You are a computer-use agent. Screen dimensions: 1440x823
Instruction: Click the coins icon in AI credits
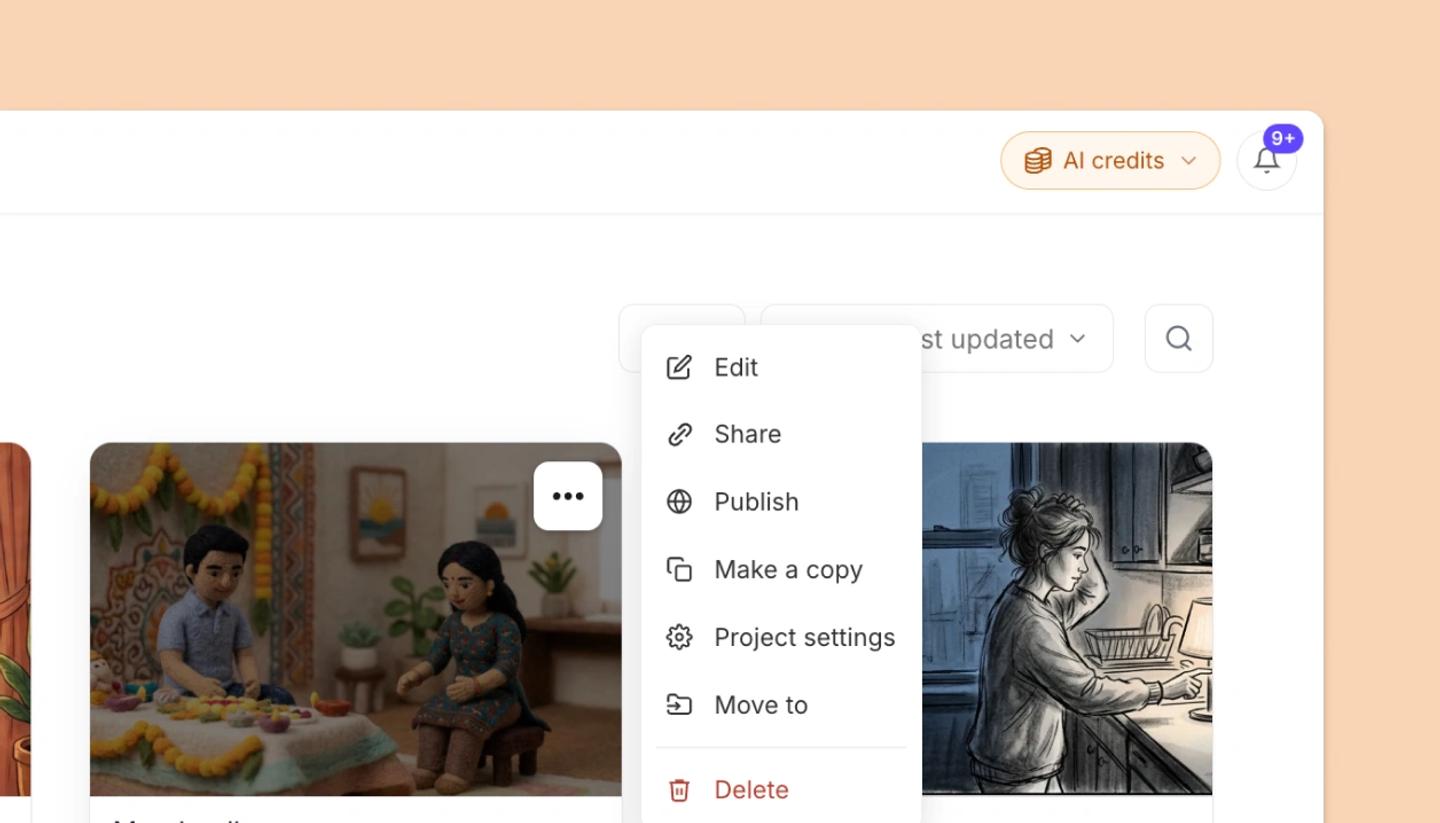[x=1038, y=160]
